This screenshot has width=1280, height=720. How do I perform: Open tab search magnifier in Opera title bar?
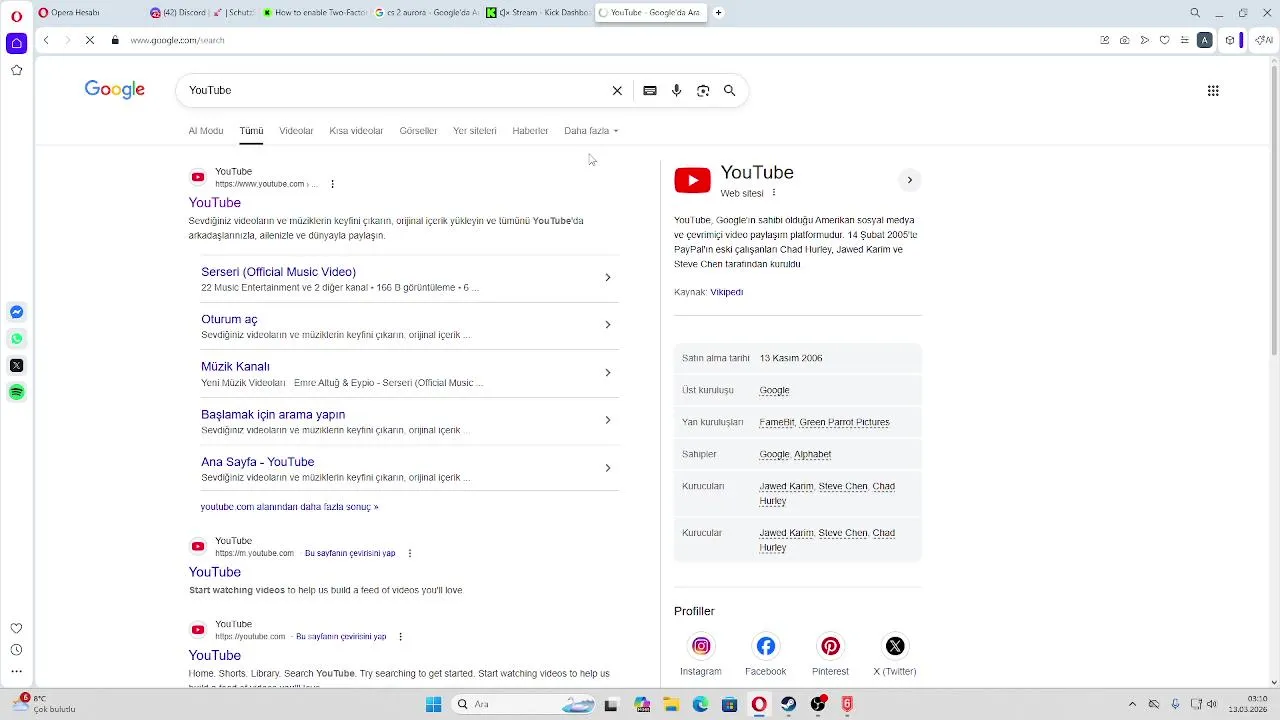coord(1195,13)
